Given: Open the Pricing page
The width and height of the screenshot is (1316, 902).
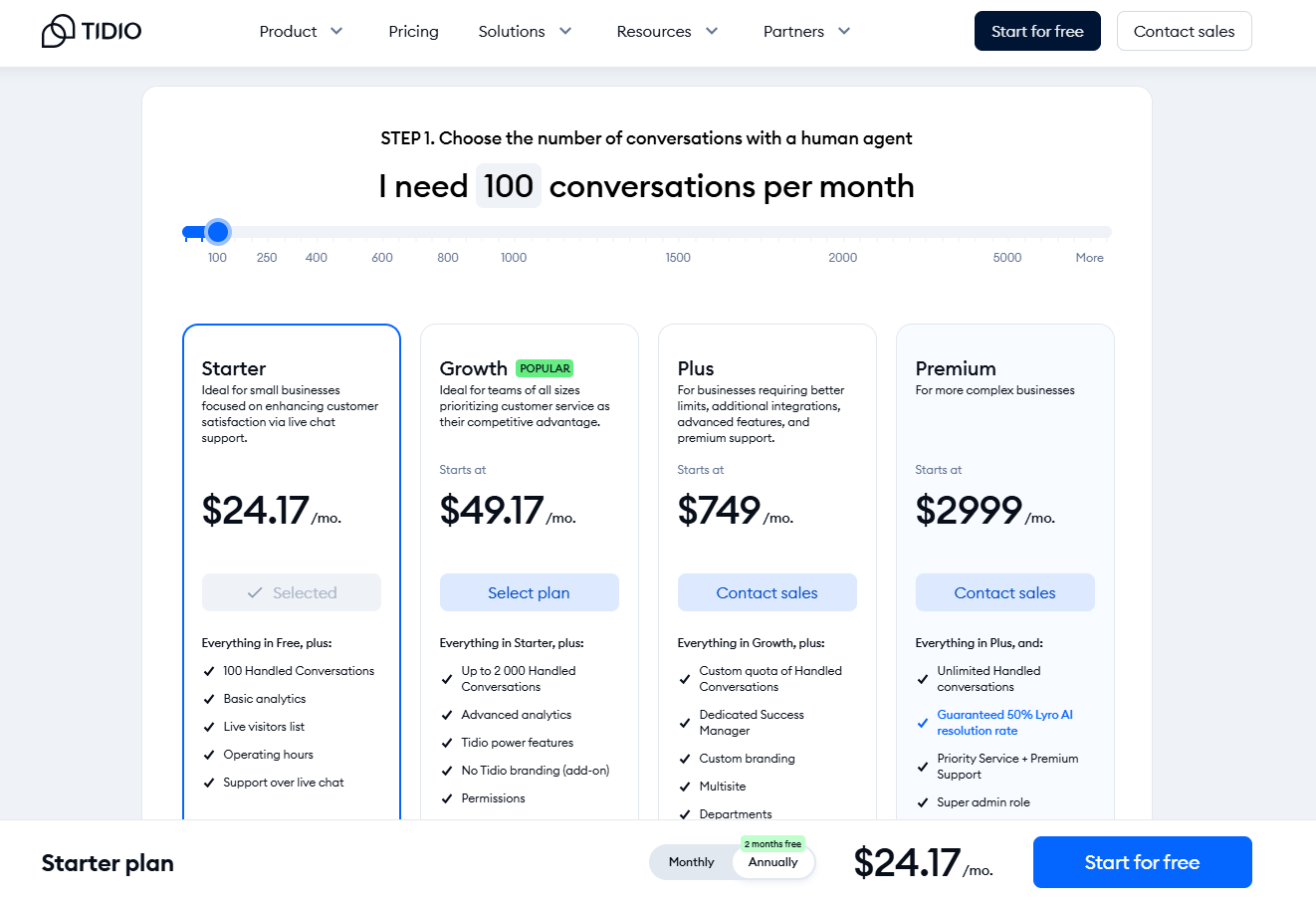Looking at the screenshot, I should pyautogui.click(x=413, y=31).
